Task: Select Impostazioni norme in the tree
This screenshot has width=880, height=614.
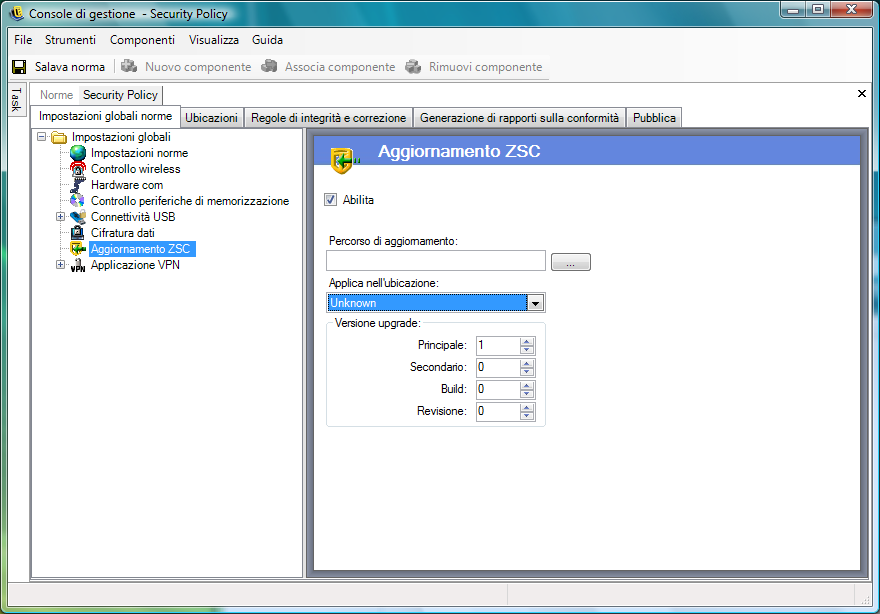Action: 139,153
